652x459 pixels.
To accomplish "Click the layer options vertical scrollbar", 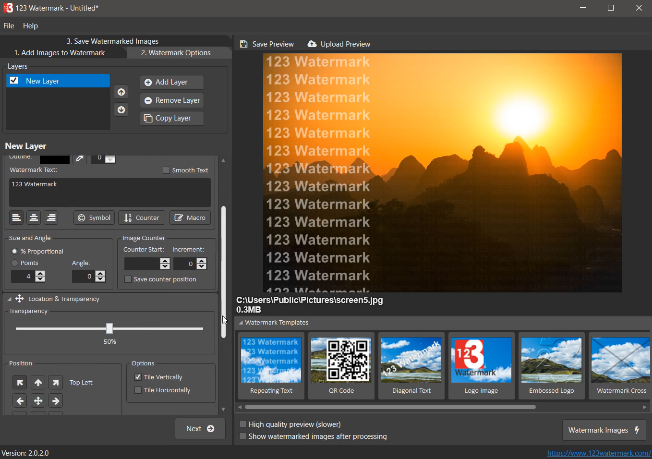I will pos(224,272).
